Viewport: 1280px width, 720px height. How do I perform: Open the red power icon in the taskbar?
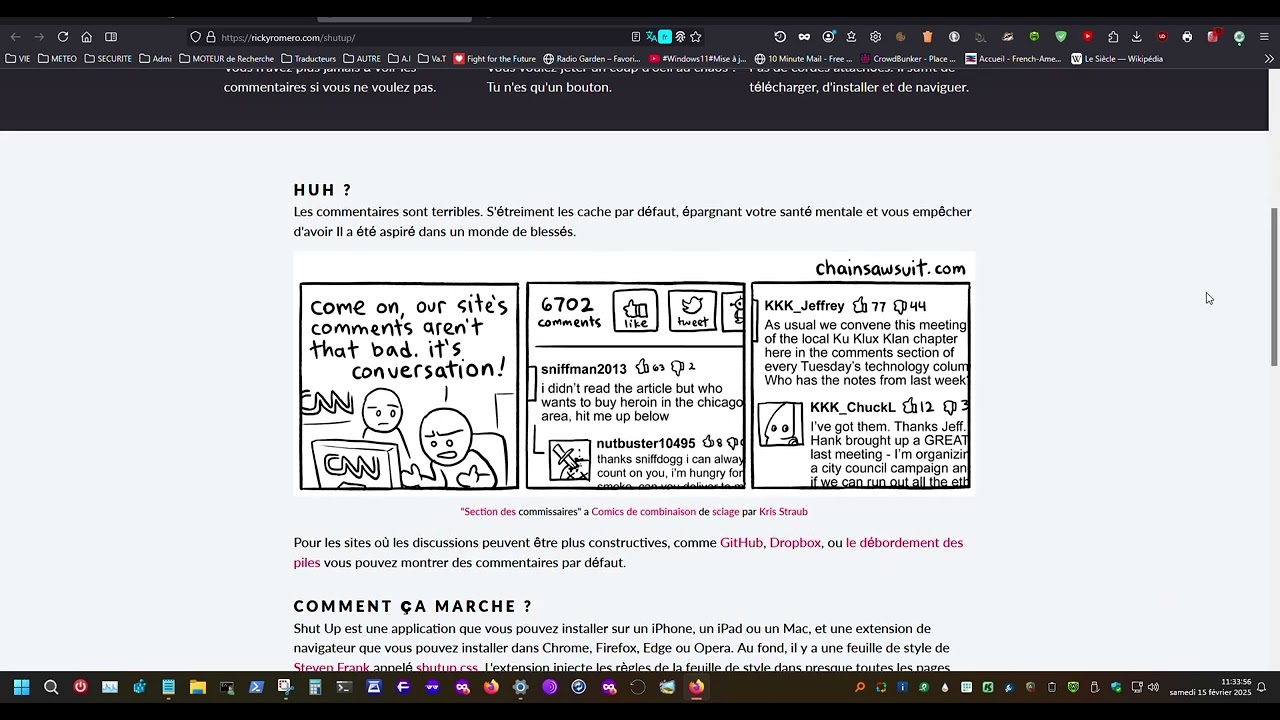[80, 687]
